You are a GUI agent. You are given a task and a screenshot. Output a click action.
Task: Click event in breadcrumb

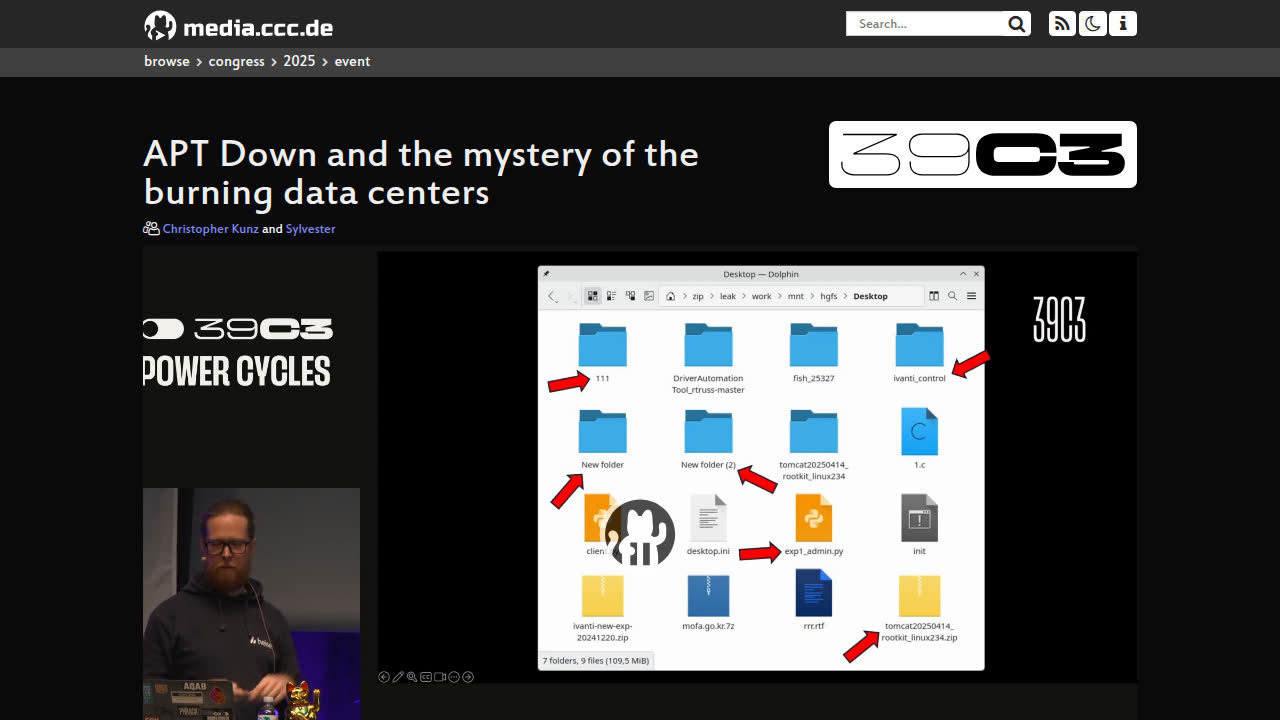[352, 61]
